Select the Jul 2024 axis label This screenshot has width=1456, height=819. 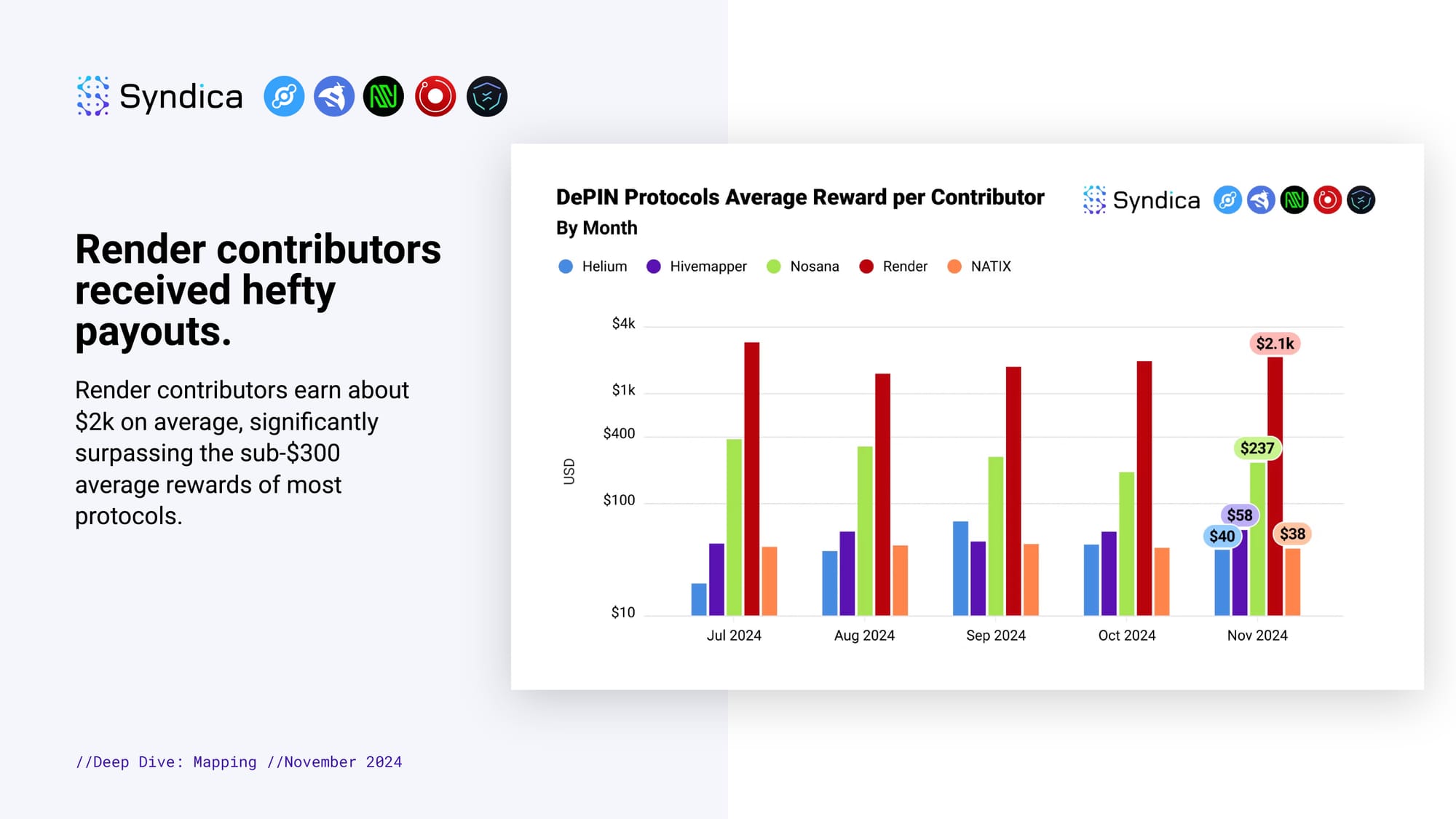coord(734,636)
